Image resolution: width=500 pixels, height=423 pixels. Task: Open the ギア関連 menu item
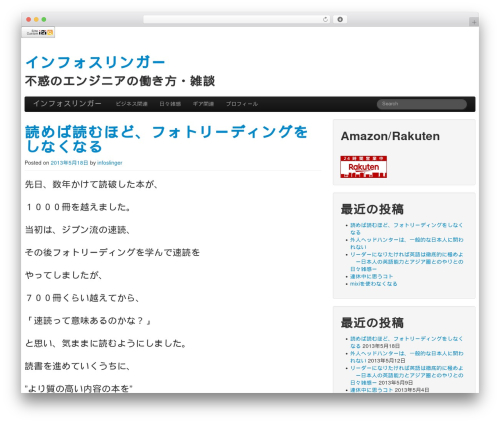203,104
